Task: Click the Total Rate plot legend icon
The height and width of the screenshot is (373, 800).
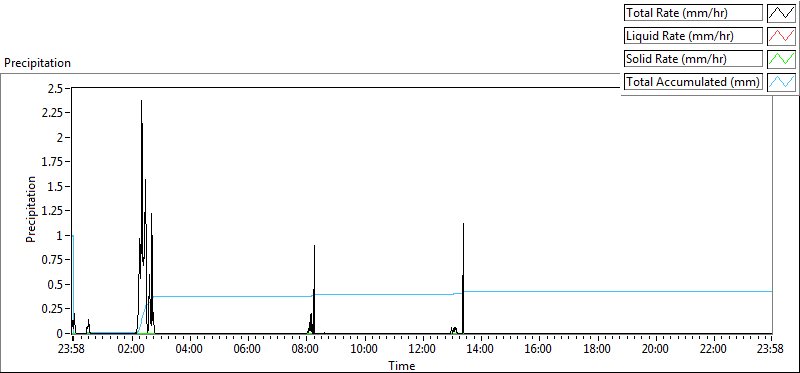Action: pyautogui.click(x=781, y=13)
